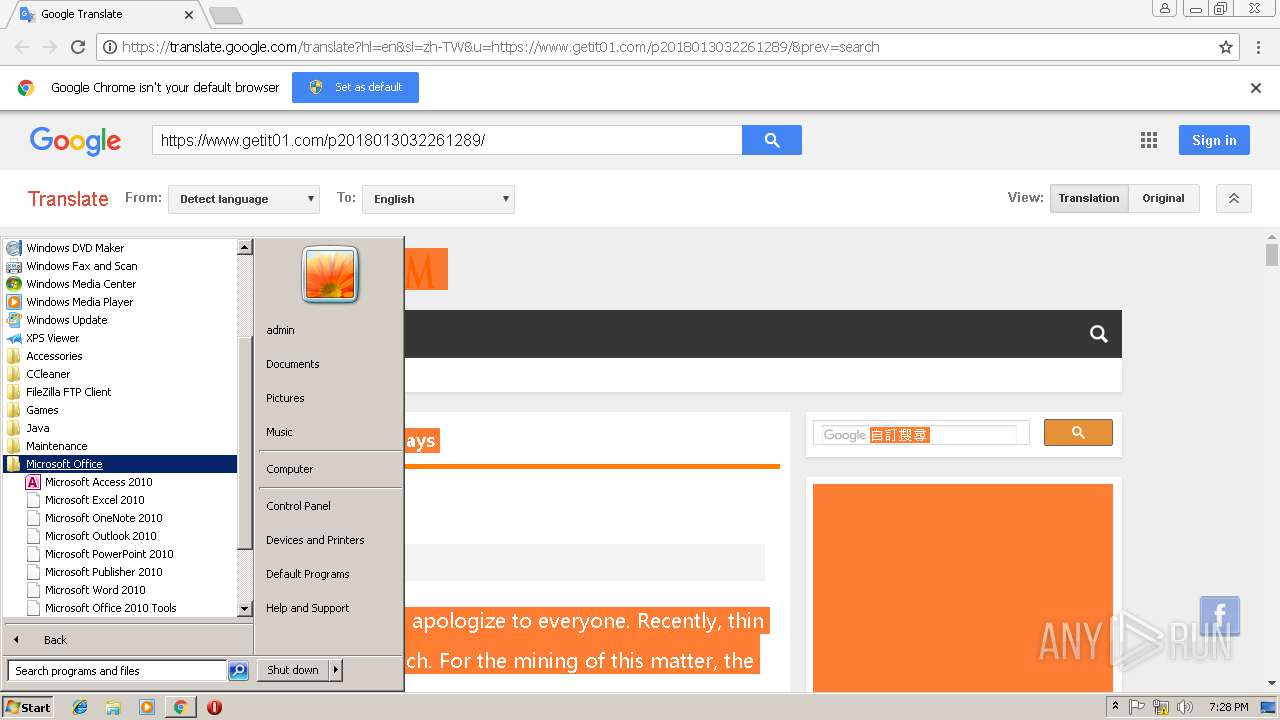Dismiss the default browser notification bar
This screenshot has width=1280, height=720.
click(1256, 88)
